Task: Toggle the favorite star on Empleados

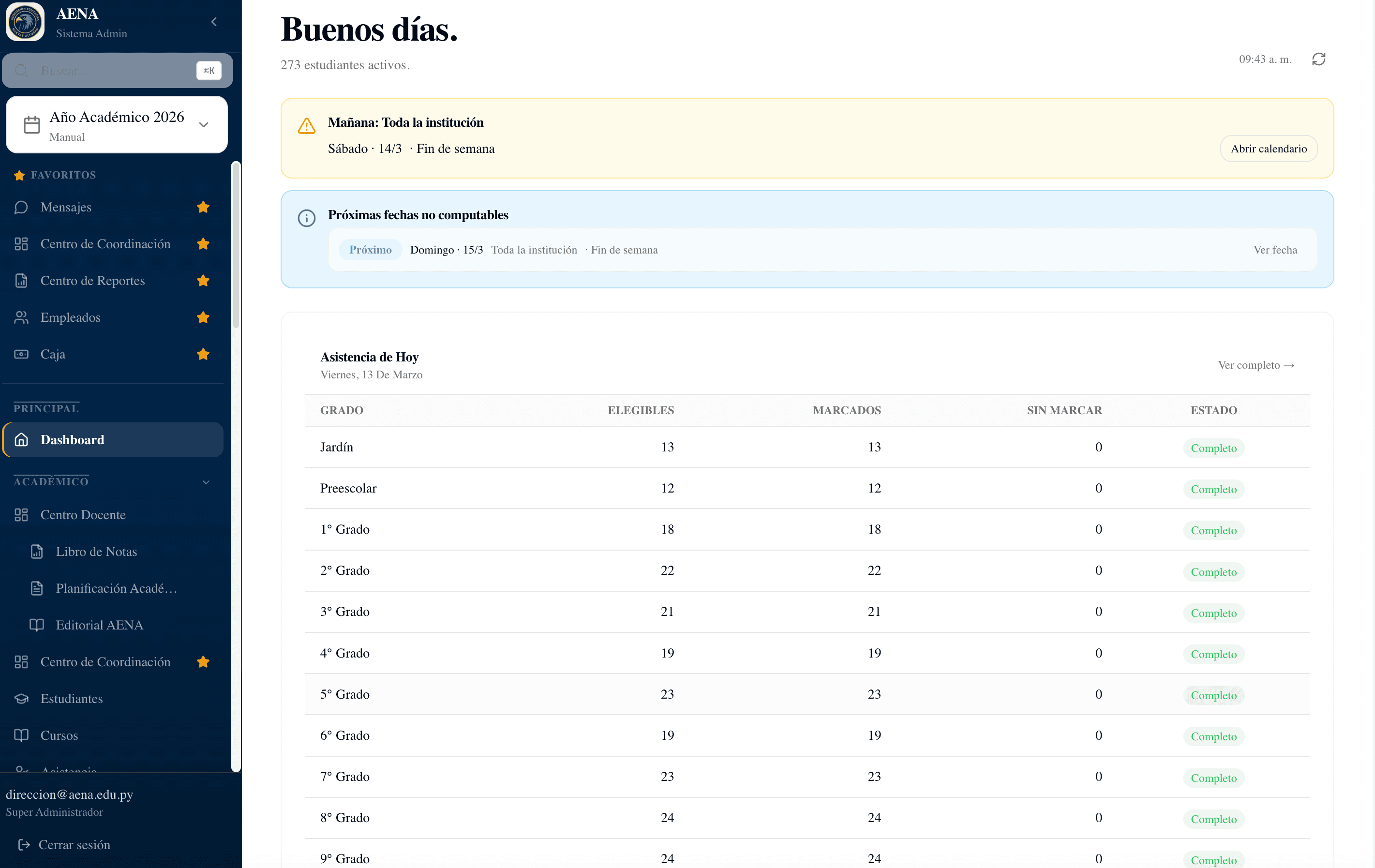Action: click(203, 317)
